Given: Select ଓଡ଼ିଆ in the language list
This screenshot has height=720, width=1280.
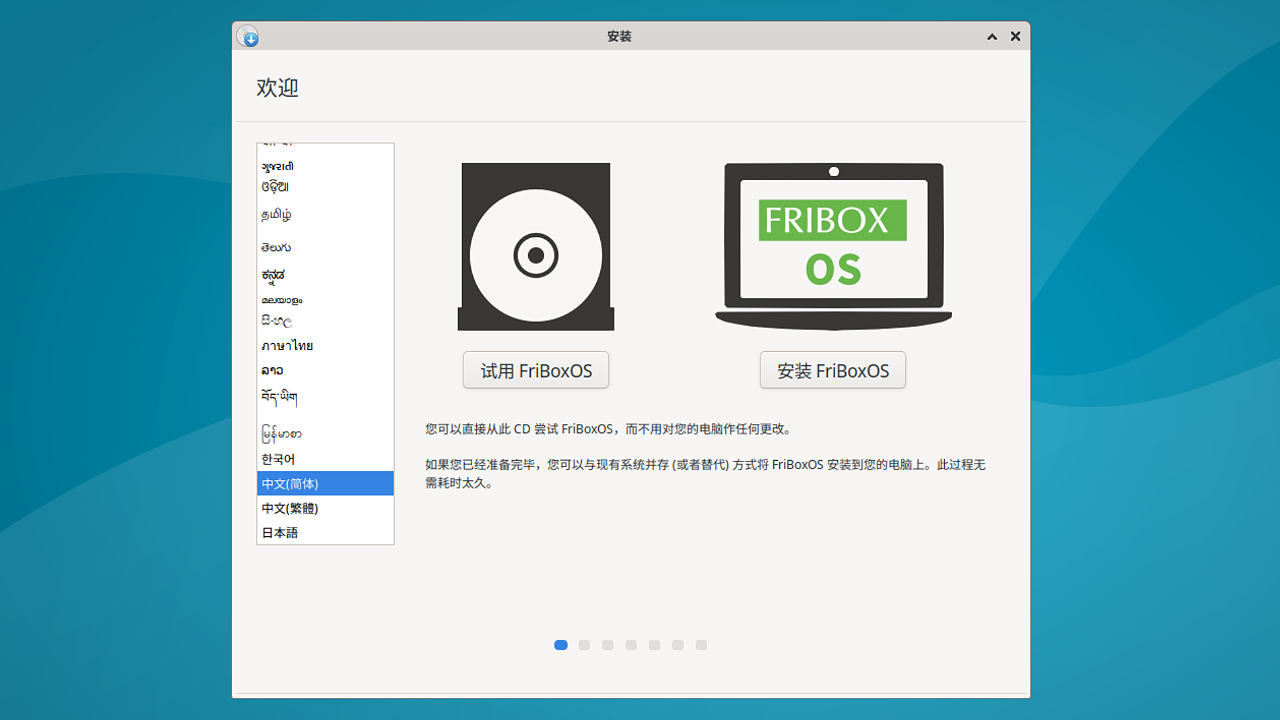Looking at the screenshot, I should [325, 186].
